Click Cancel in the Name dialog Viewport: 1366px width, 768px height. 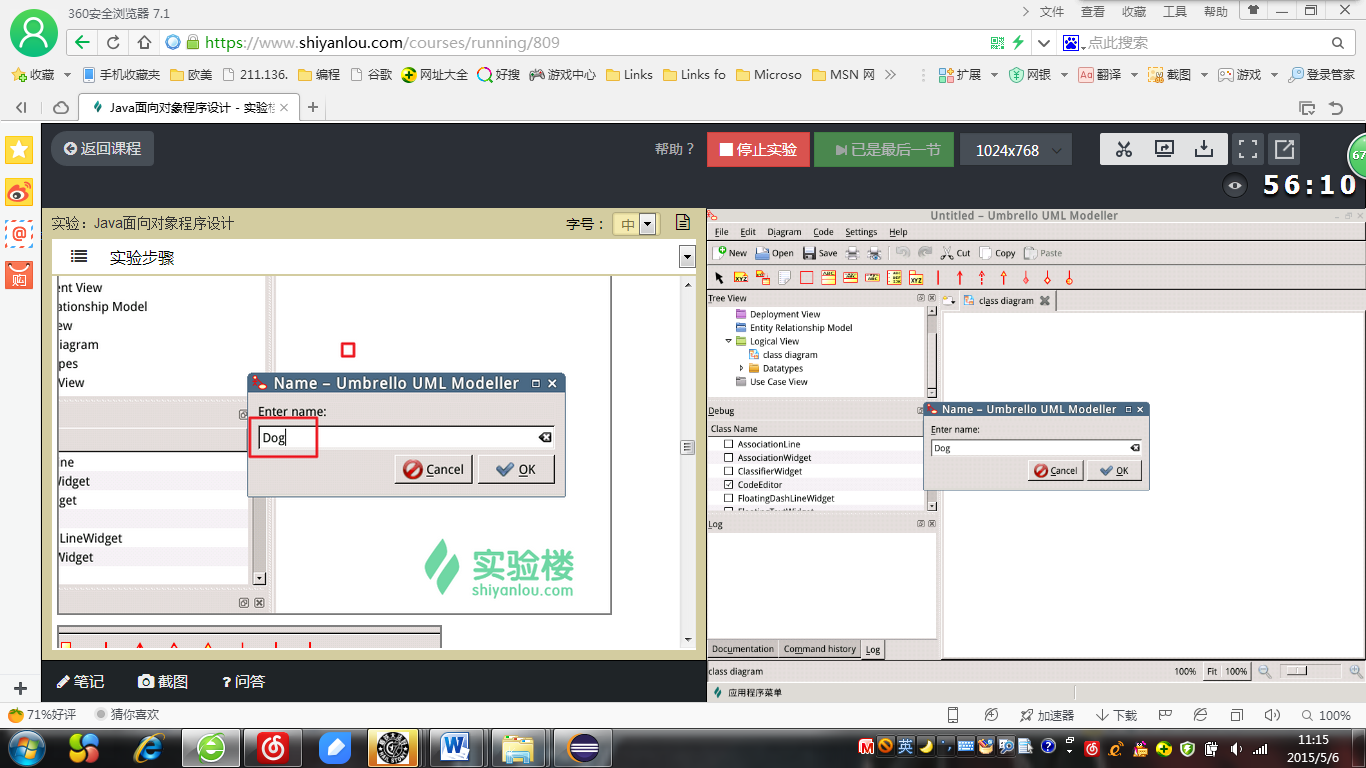coord(1056,470)
